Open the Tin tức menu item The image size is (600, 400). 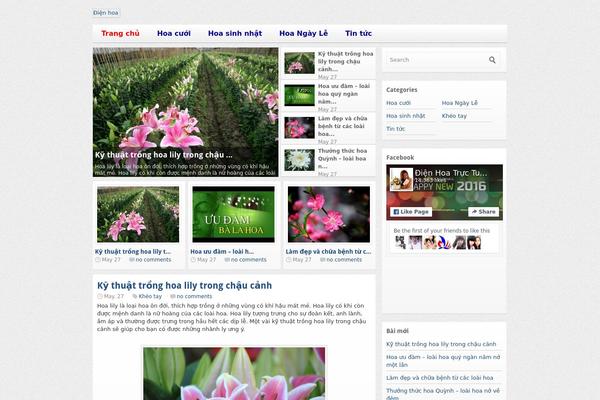(x=359, y=33)
